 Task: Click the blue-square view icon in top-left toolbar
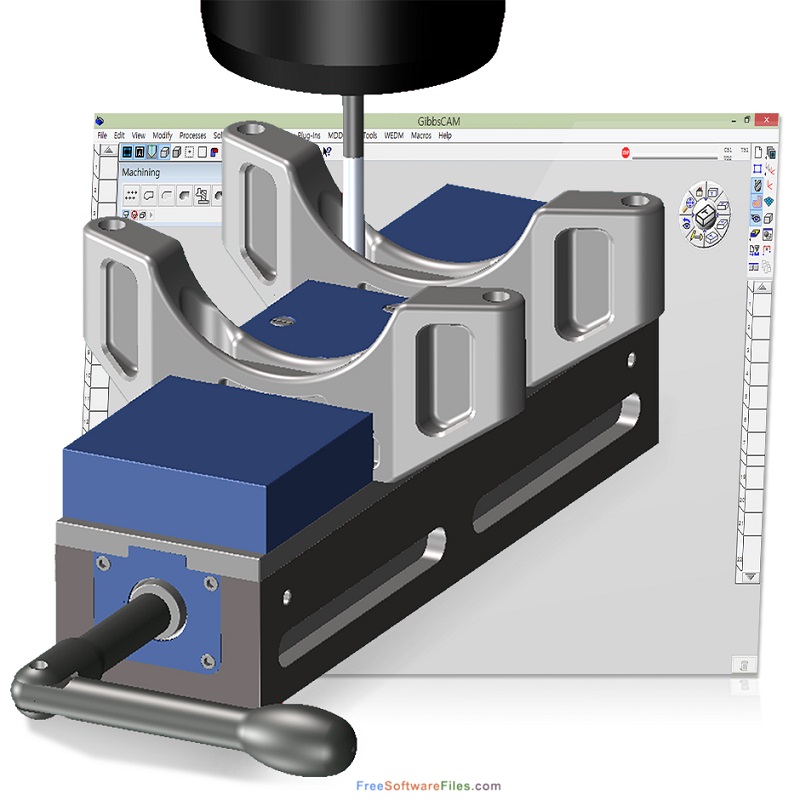(127, 152)
